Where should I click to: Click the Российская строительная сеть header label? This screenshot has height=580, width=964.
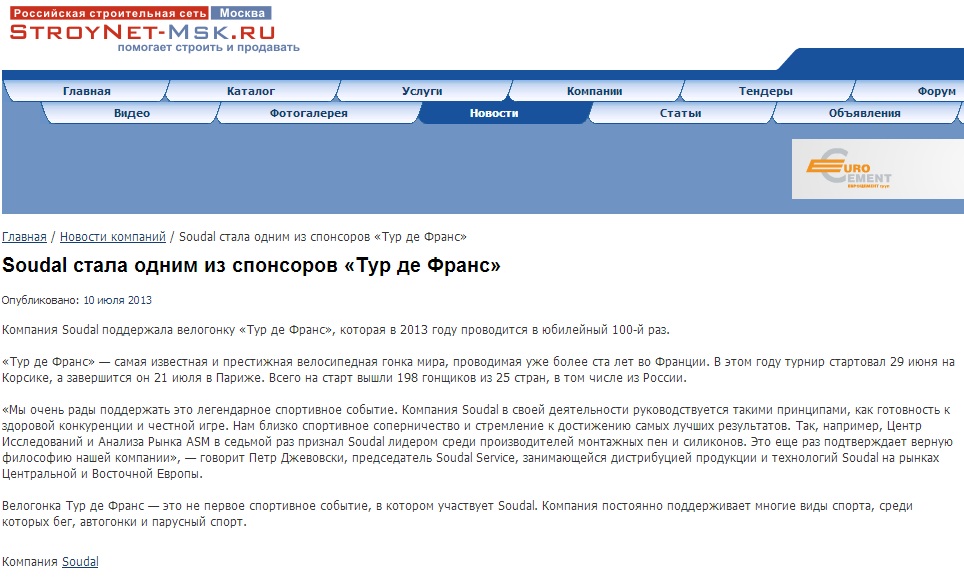point(109,13)
